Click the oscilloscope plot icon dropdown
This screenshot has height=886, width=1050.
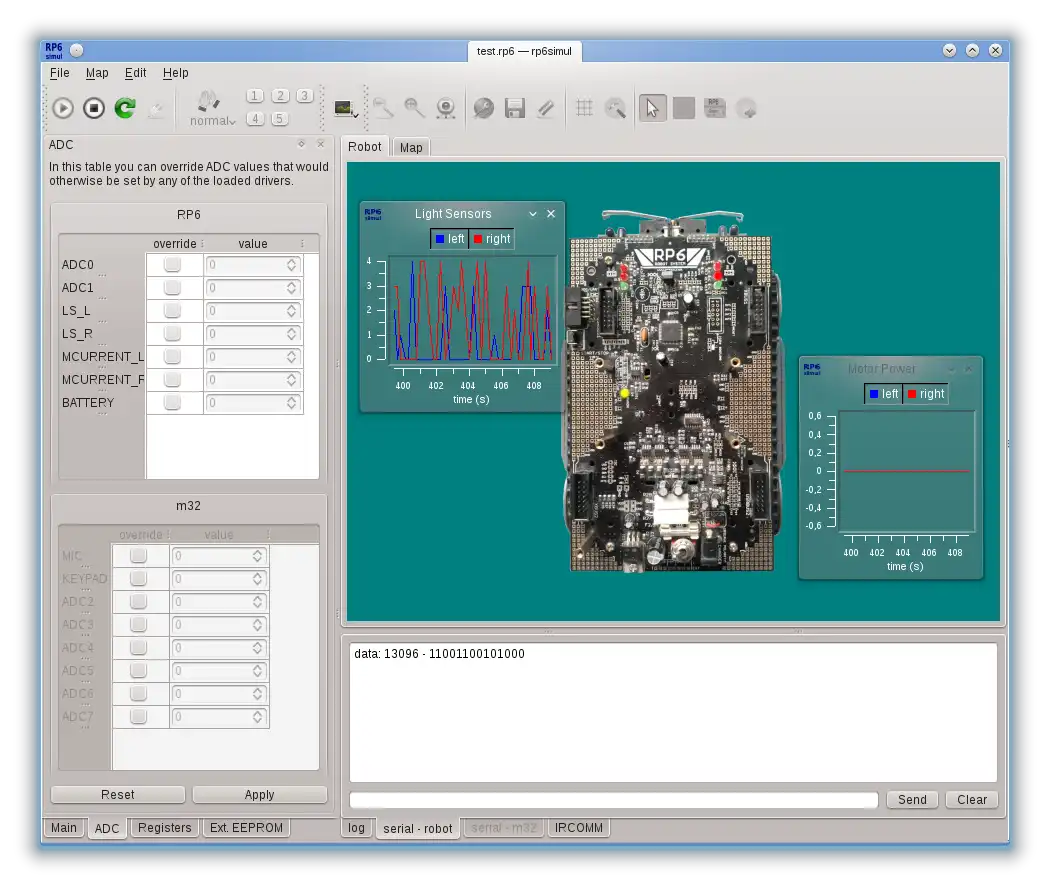click(347, 108)
